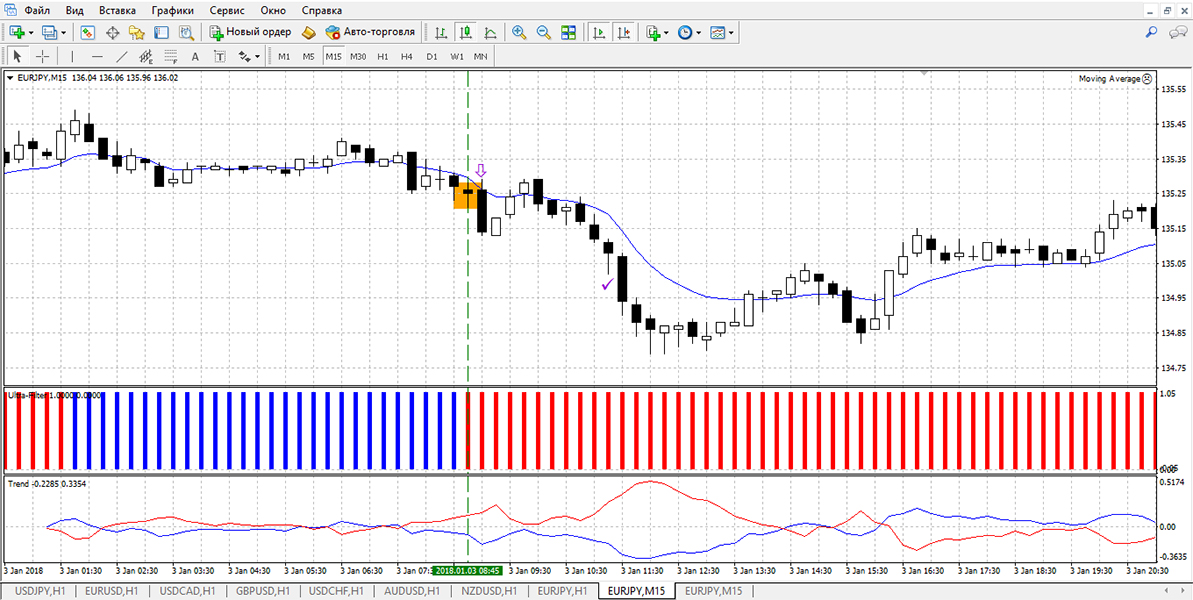Open the chat bubble icon

[x=1177, y=32]
